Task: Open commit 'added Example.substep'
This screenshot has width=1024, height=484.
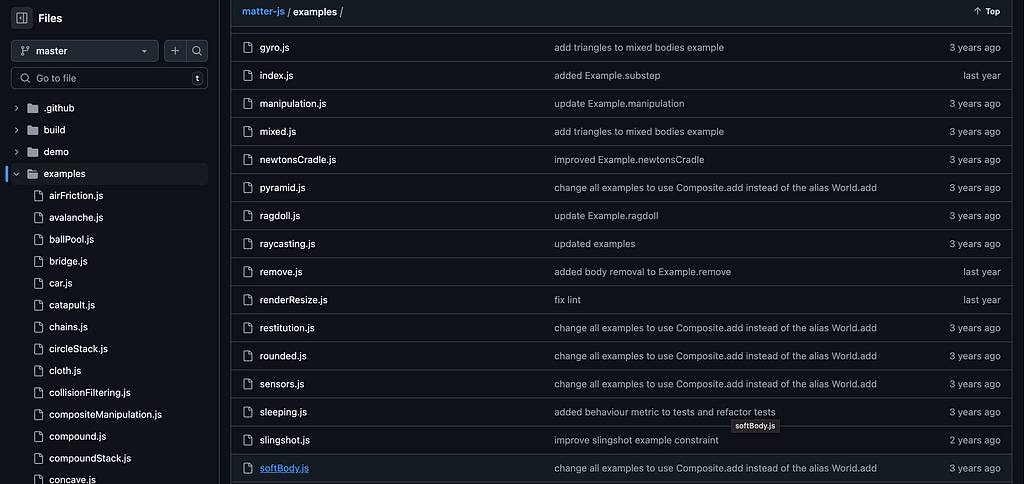Action: click(x=607, y=76)
